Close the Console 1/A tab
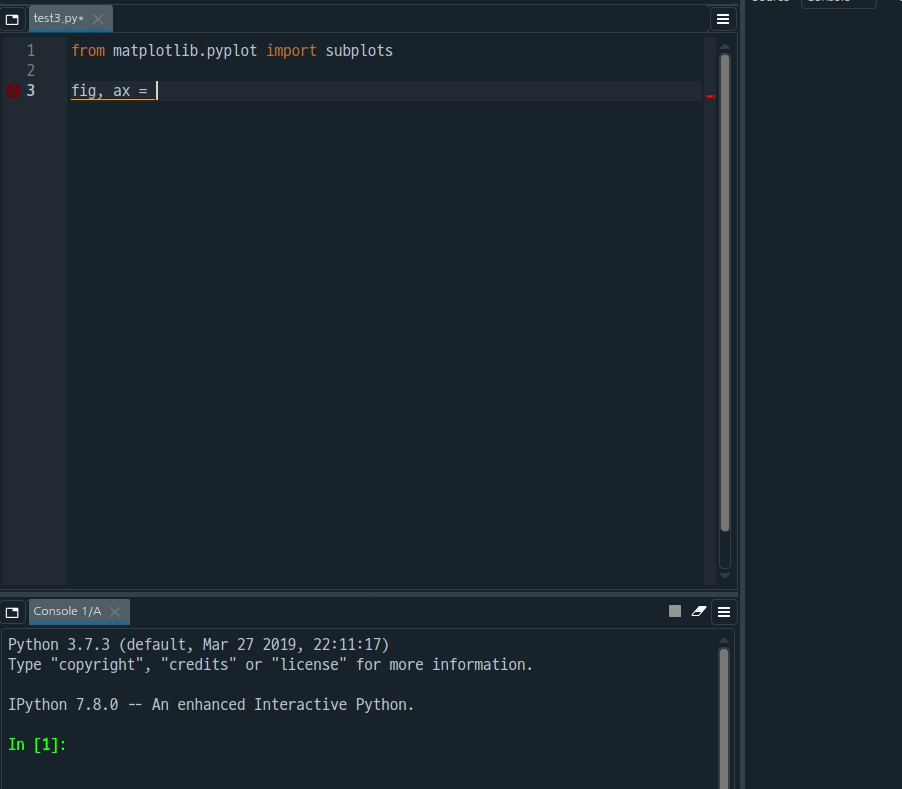 pos(113,611)
